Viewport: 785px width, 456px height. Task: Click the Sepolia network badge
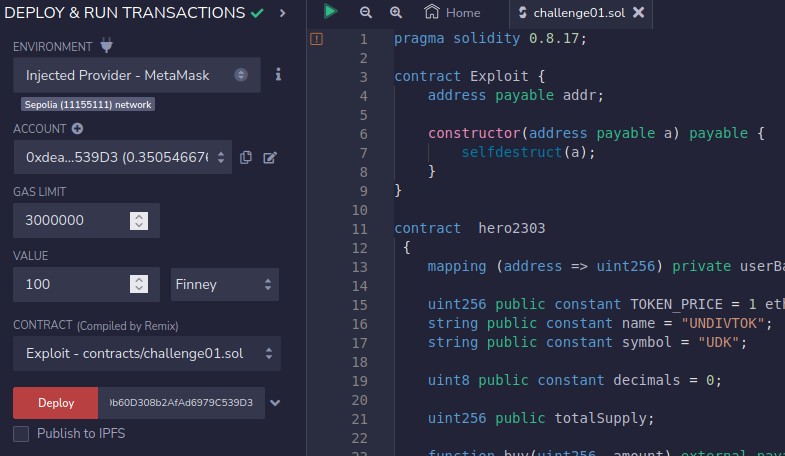tap(88, 105)
